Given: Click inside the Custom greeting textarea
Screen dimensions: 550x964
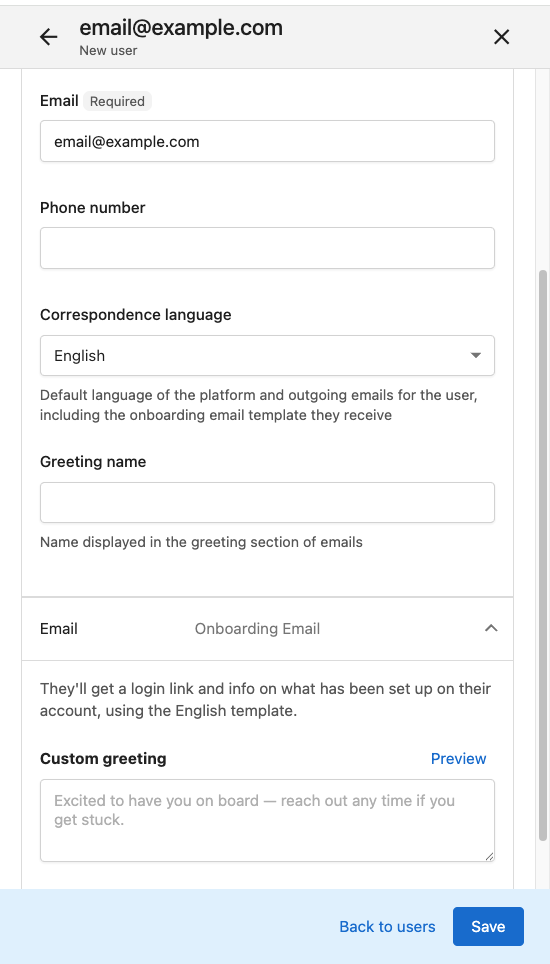Looking at the screenshot, I should (267, 821).
